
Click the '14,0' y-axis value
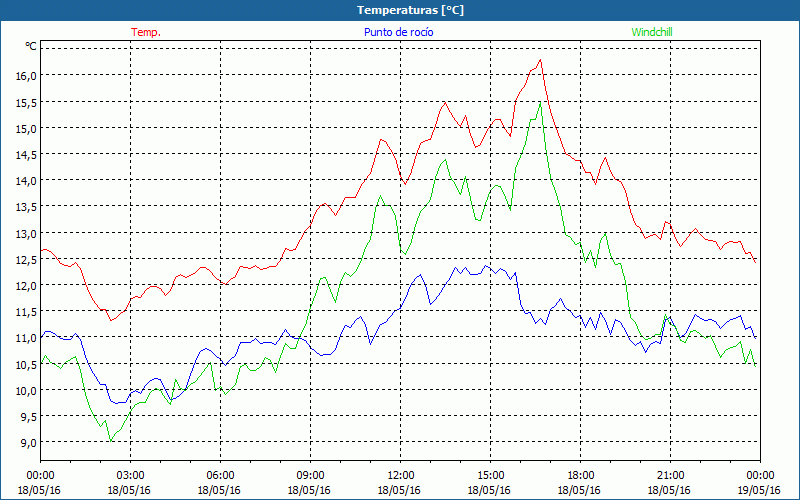tap(27, 181)
